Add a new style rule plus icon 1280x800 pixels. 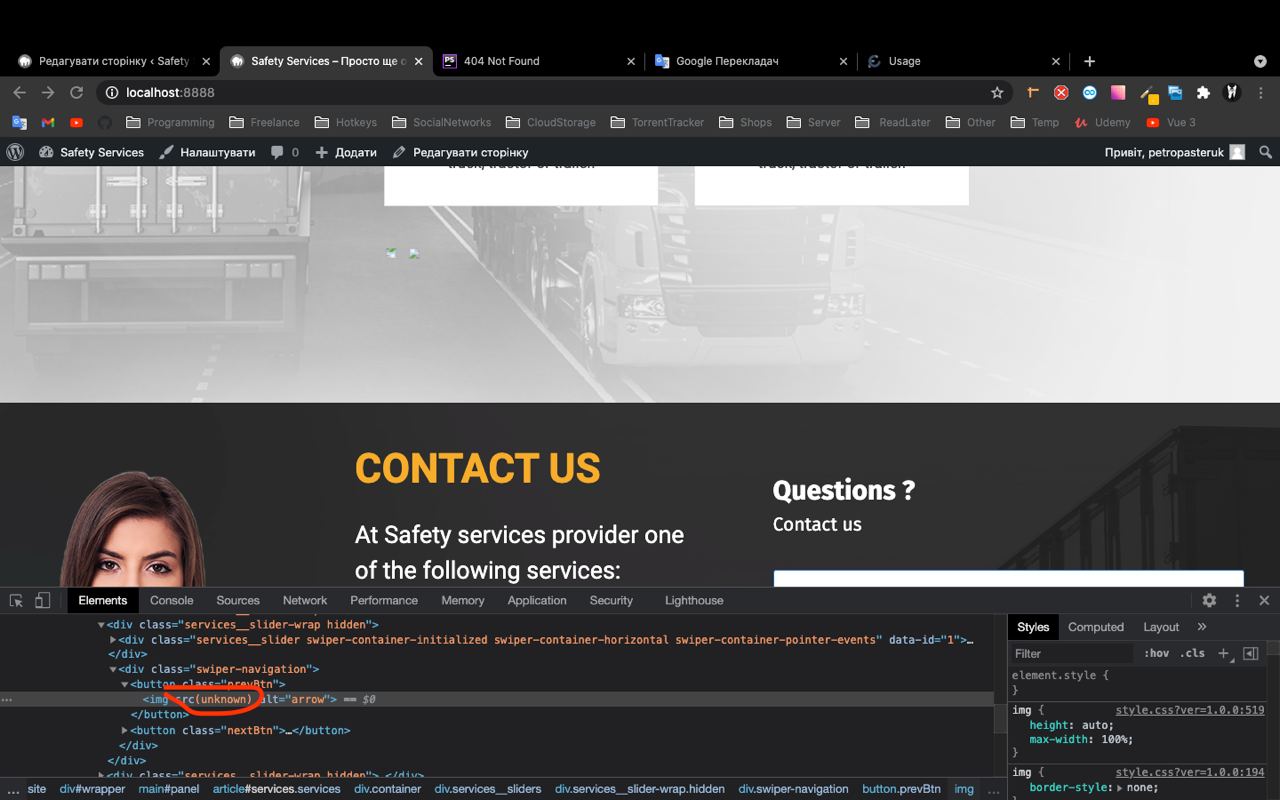(1223, 653)
